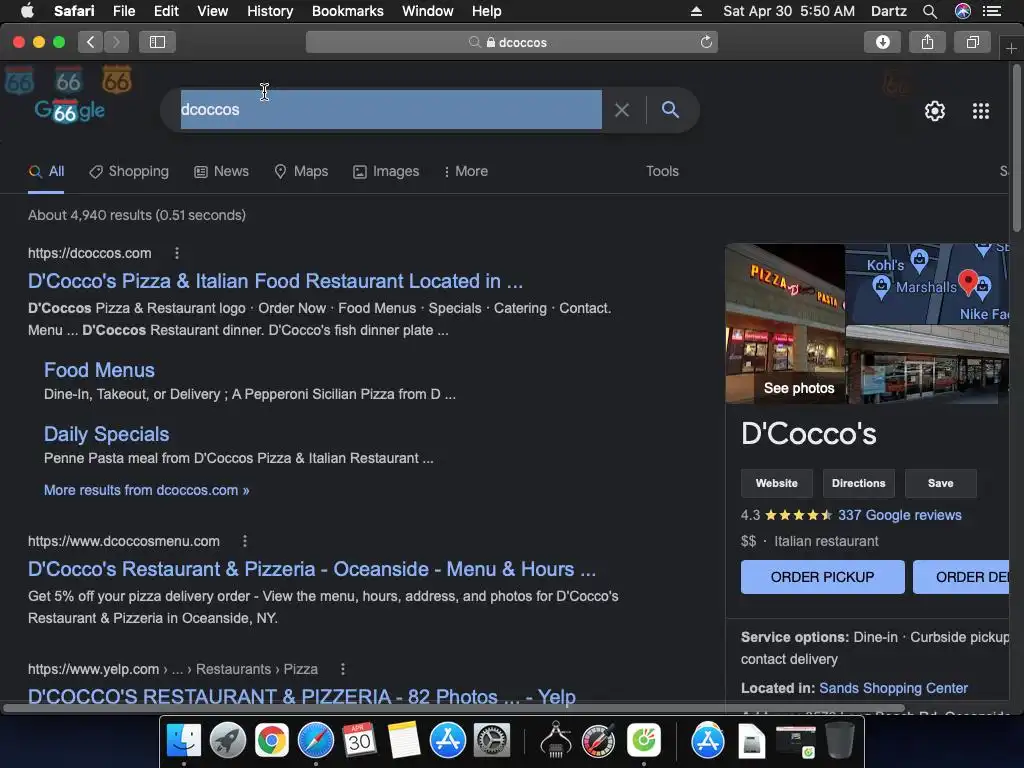The image size is (1024, 768).
Task: Open the search Tools options
Action: point(662,172)
